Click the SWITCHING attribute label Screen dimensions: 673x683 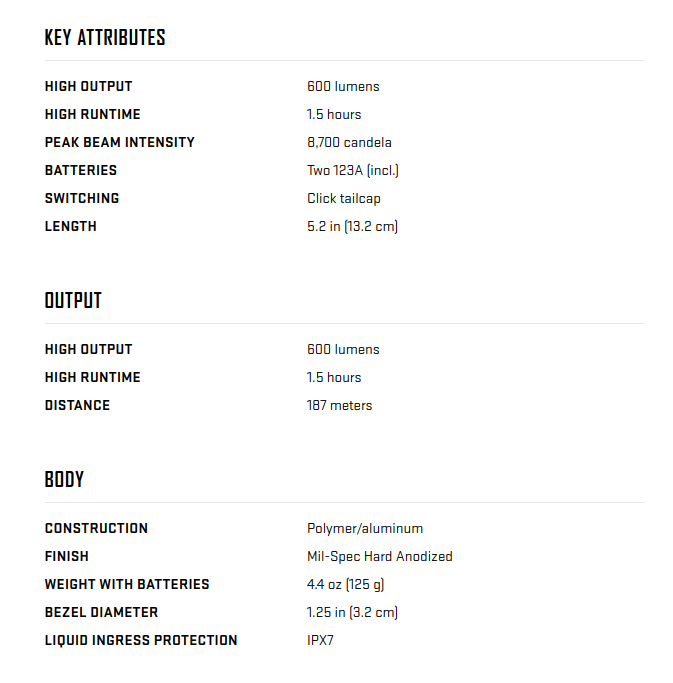tap(82, 199)
